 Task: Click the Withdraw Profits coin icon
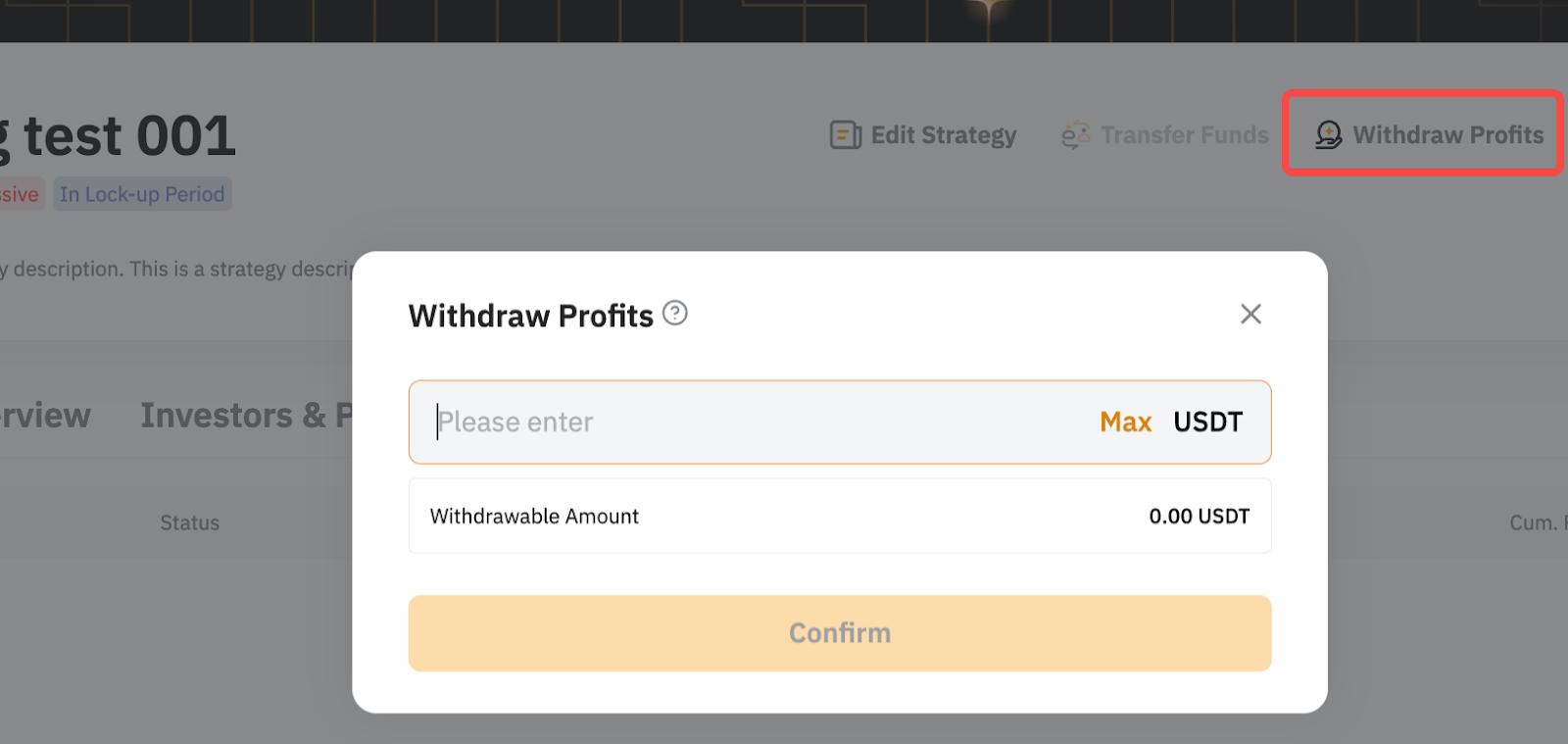(1328, 135)
